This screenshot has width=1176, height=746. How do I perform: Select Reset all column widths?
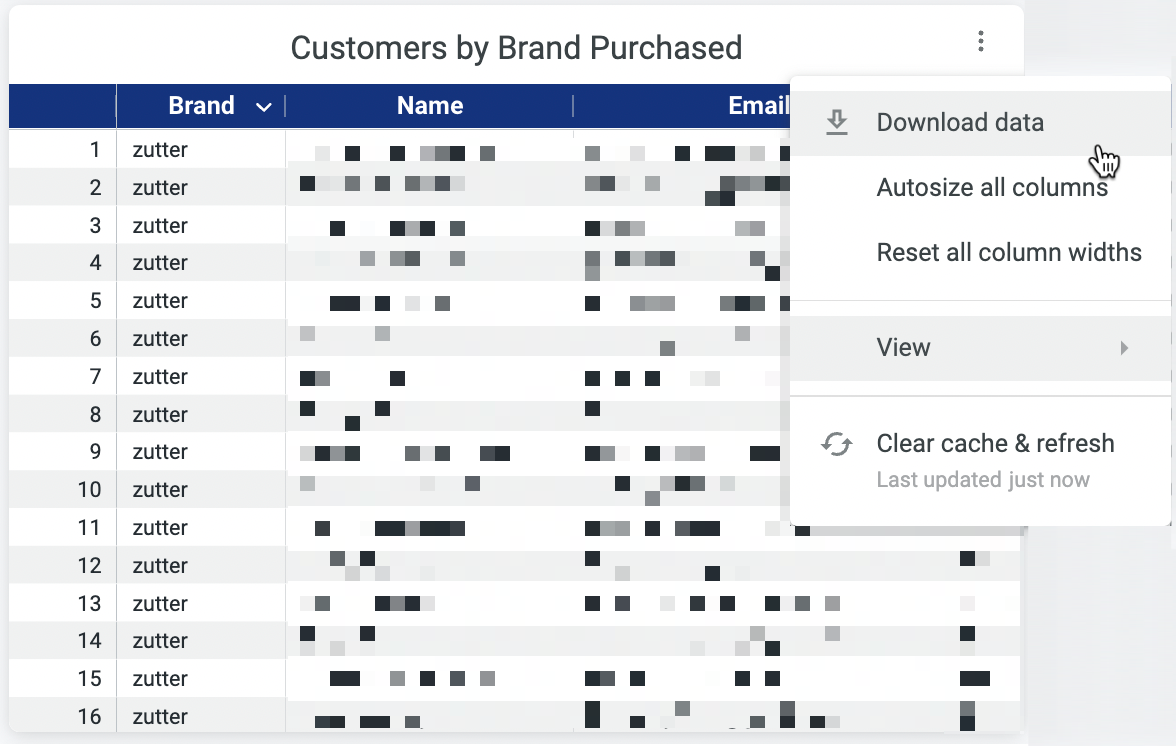pos(1008,252)
